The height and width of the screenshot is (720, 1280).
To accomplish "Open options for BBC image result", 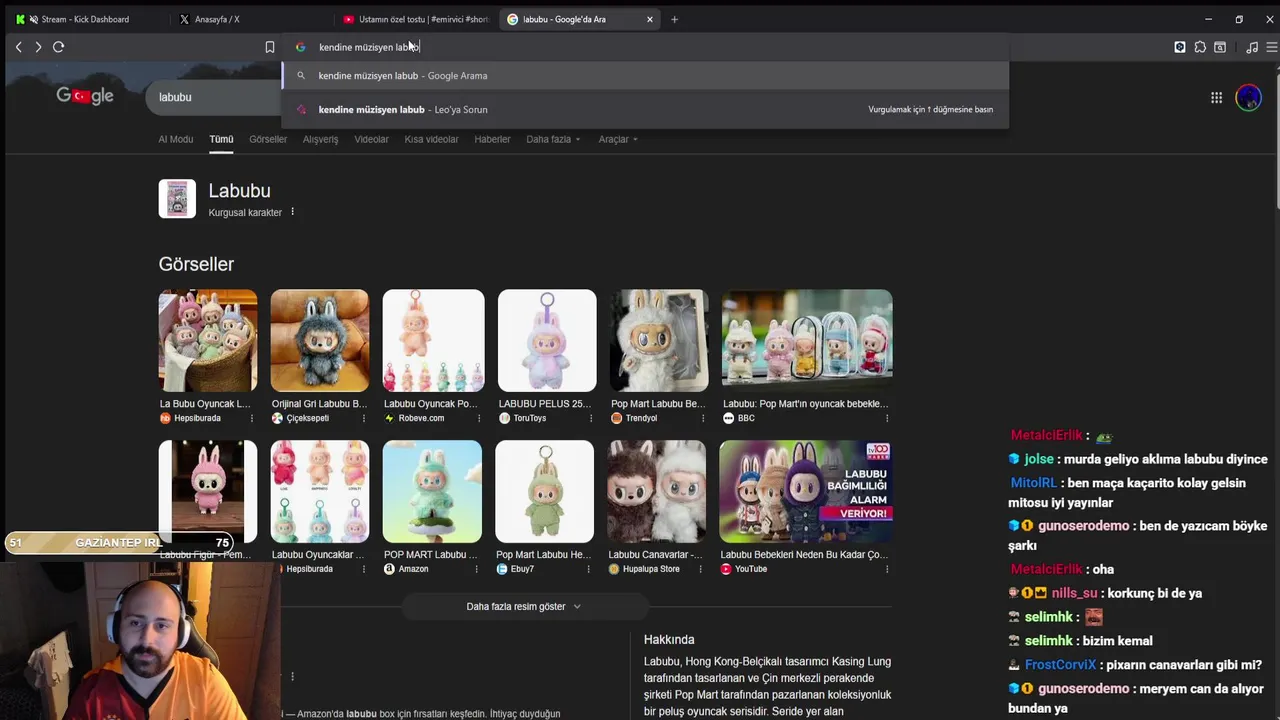I will click(887, 418).
